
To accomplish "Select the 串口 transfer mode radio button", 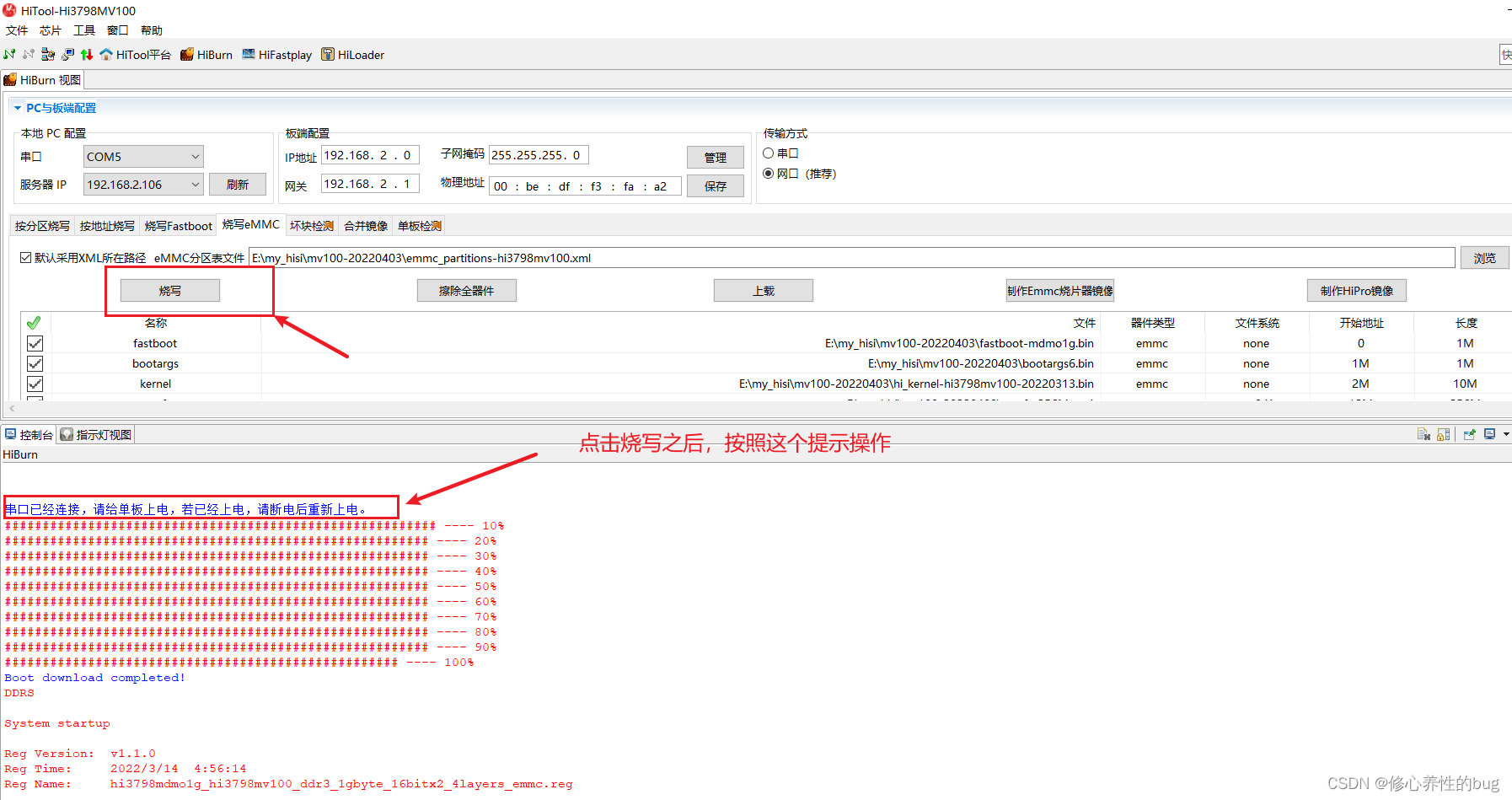I will tap(768, 153).
